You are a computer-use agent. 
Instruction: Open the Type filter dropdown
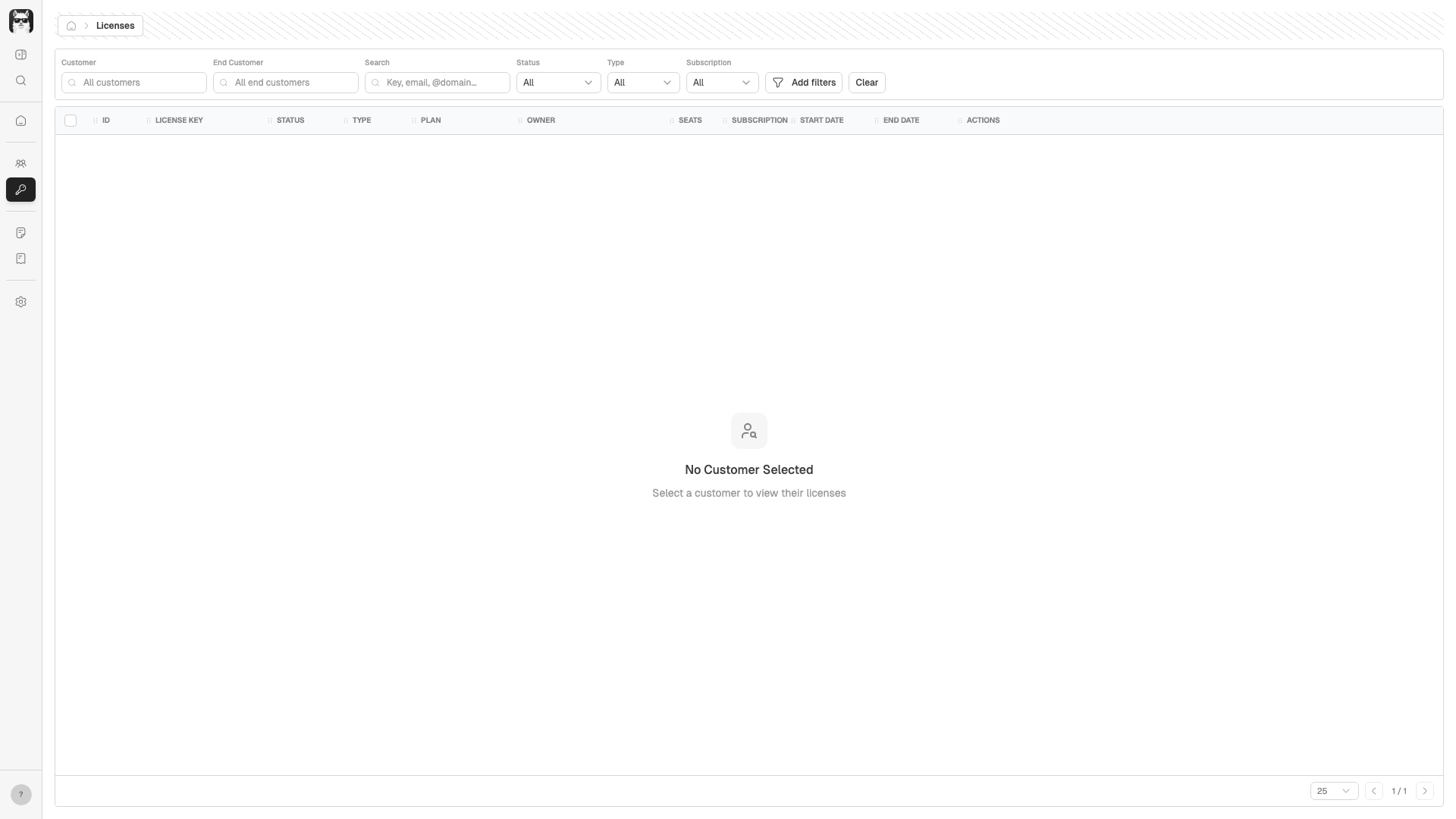pyautogui.click(x=643, y=83)
